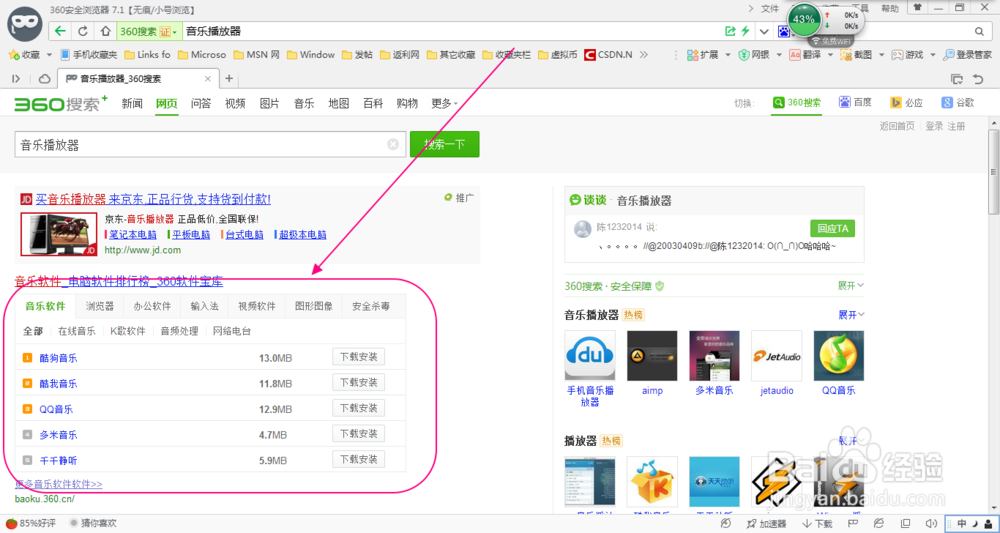Click the incognito mask avatar icon
The image size is (1000, 533).
pyautogui.click(x=25, y=26)
